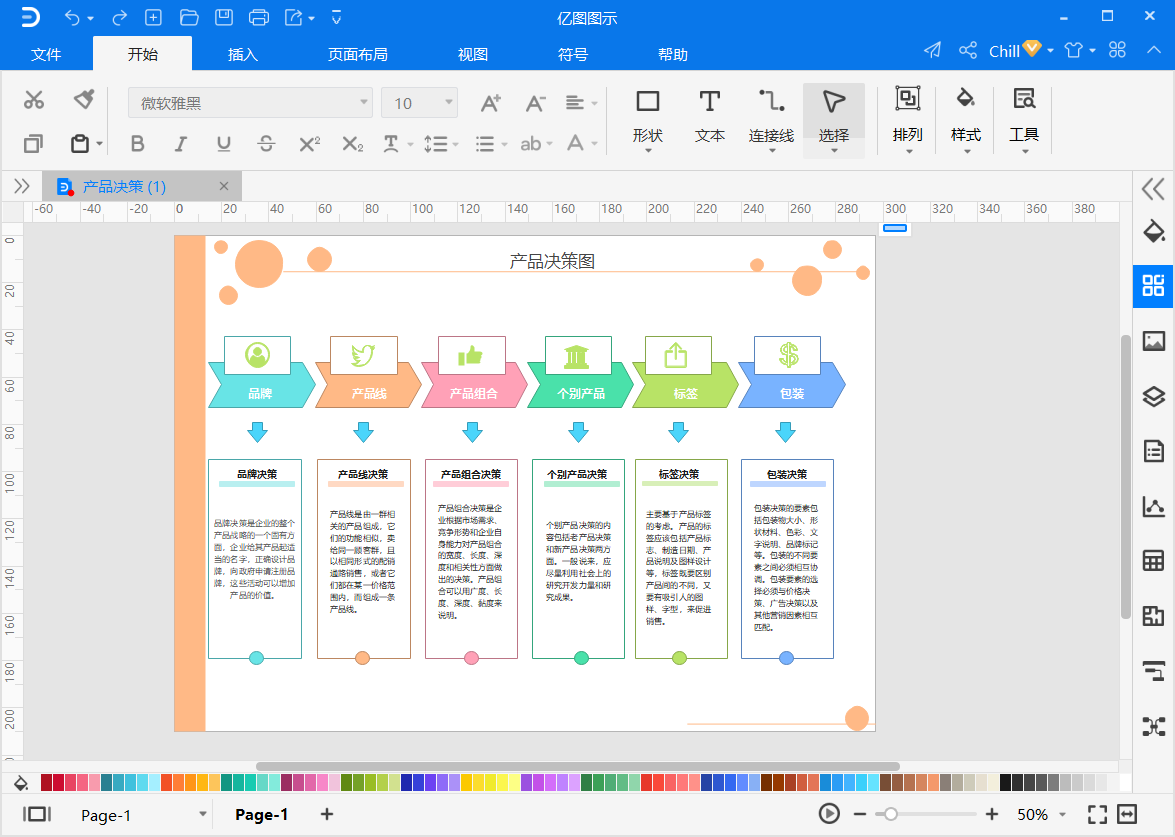Switch to the 插入 ribbon tab
Image resolution: width=1175 pixels, height=837 pixels.
(x=243, y=54)
